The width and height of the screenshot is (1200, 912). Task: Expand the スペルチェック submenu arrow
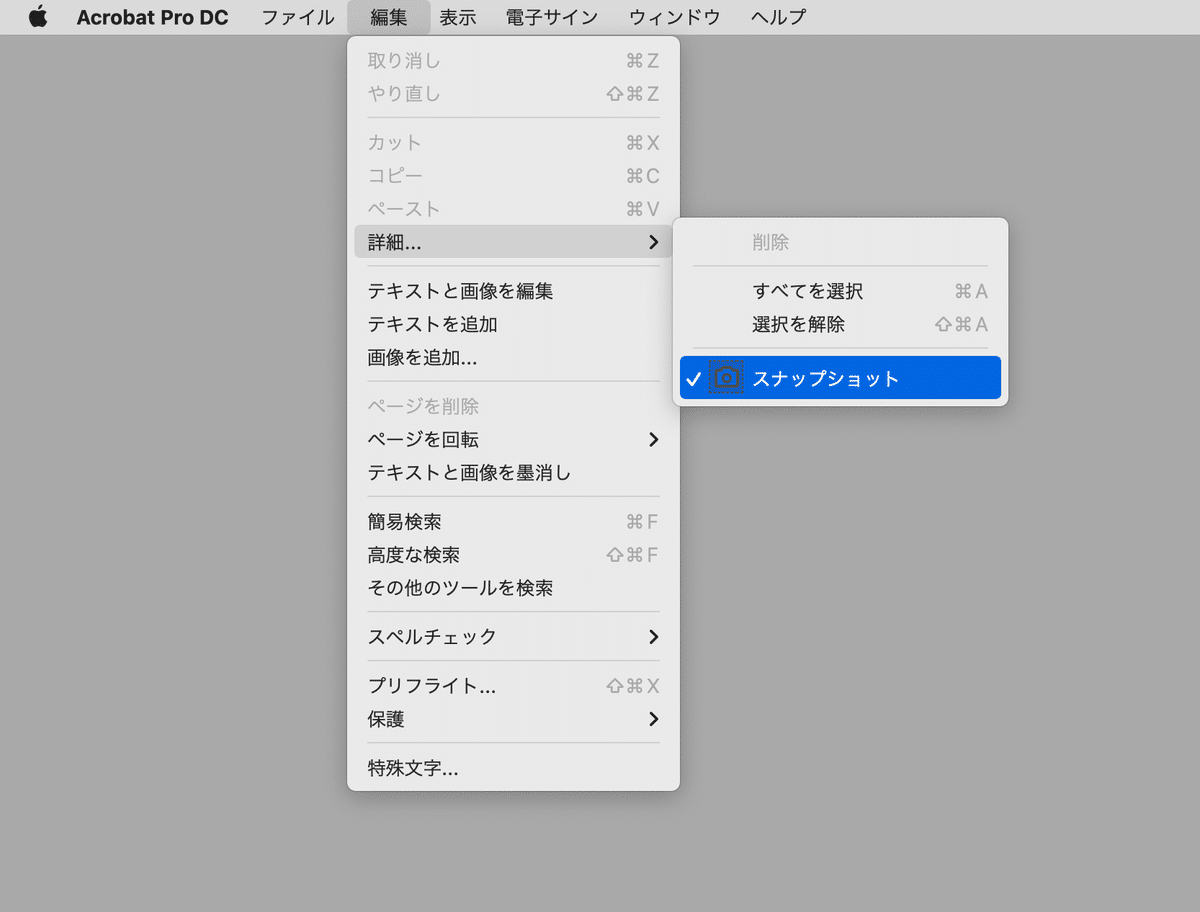653,637
